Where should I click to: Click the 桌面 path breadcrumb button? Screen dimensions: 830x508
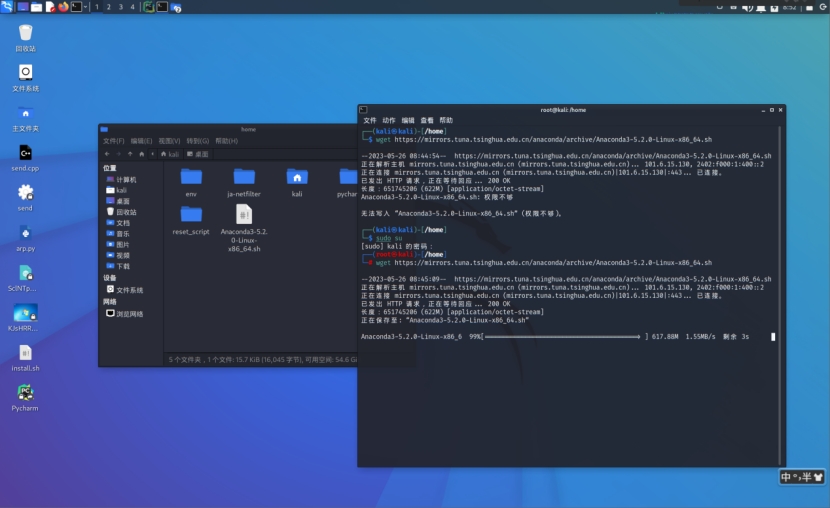(x=197, y=154)
